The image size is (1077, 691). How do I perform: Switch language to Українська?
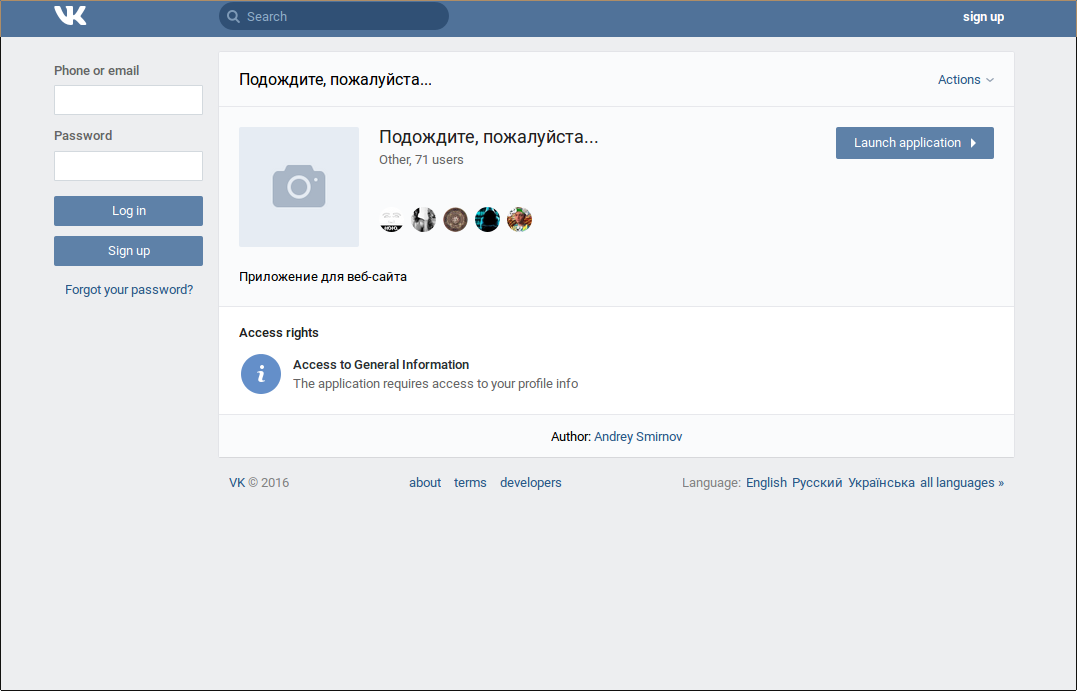[881, 483]
